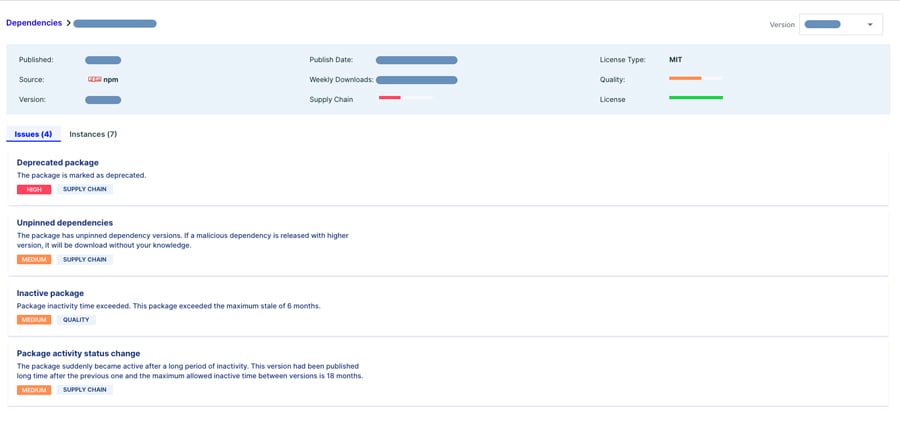Click the orange Quality score bar
Image resolution: width=900 pixels, height=435 pixels.
pos(685,78)
